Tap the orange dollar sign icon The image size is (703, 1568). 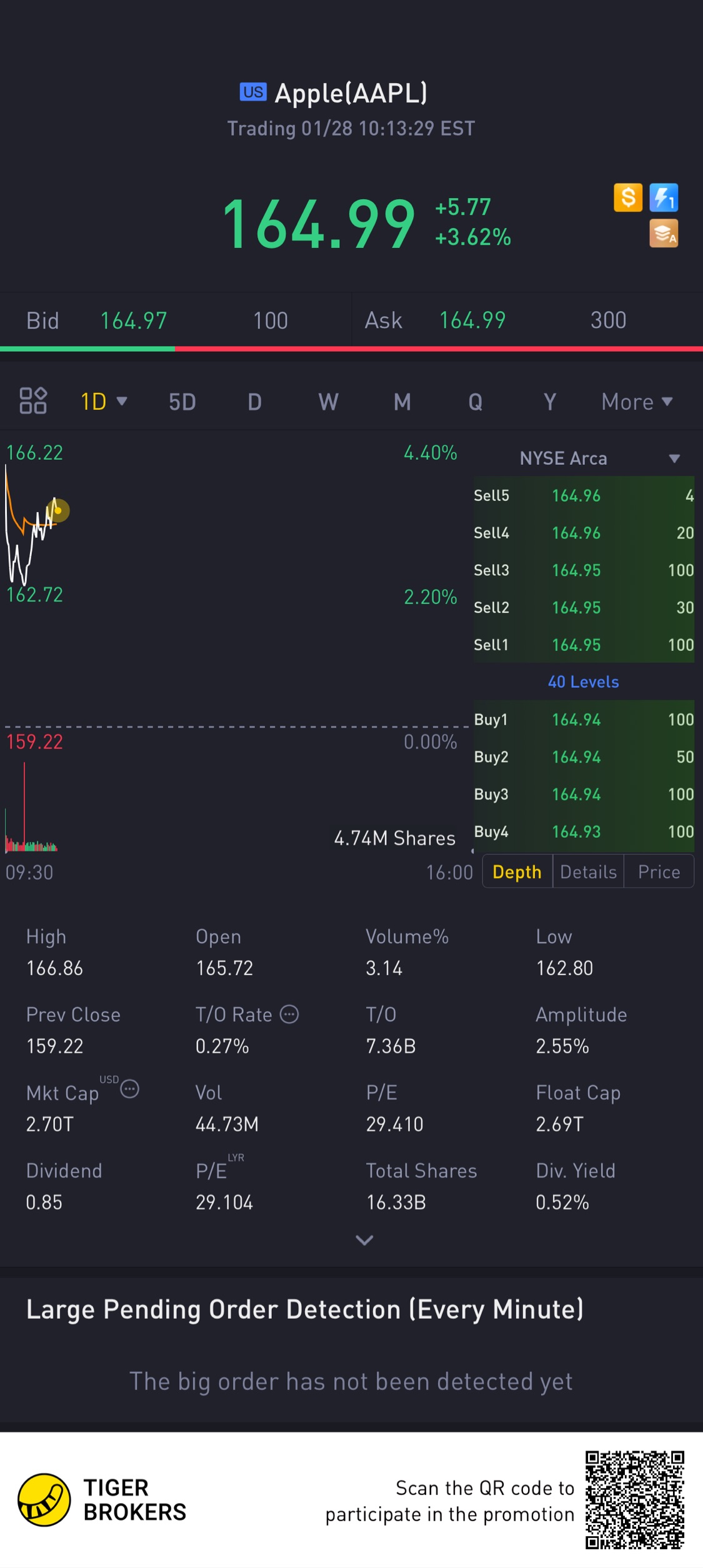point(627,198)
